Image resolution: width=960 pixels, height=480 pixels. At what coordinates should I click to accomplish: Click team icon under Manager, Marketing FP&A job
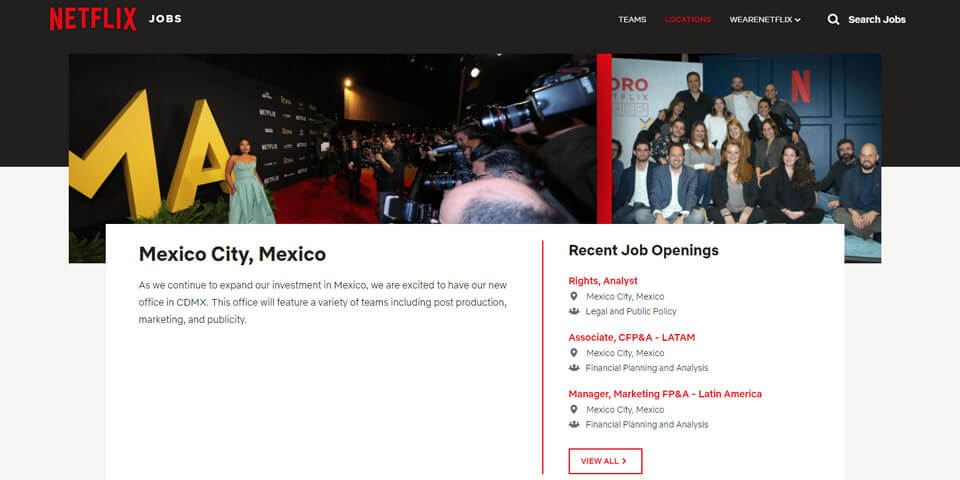point(574,424)
